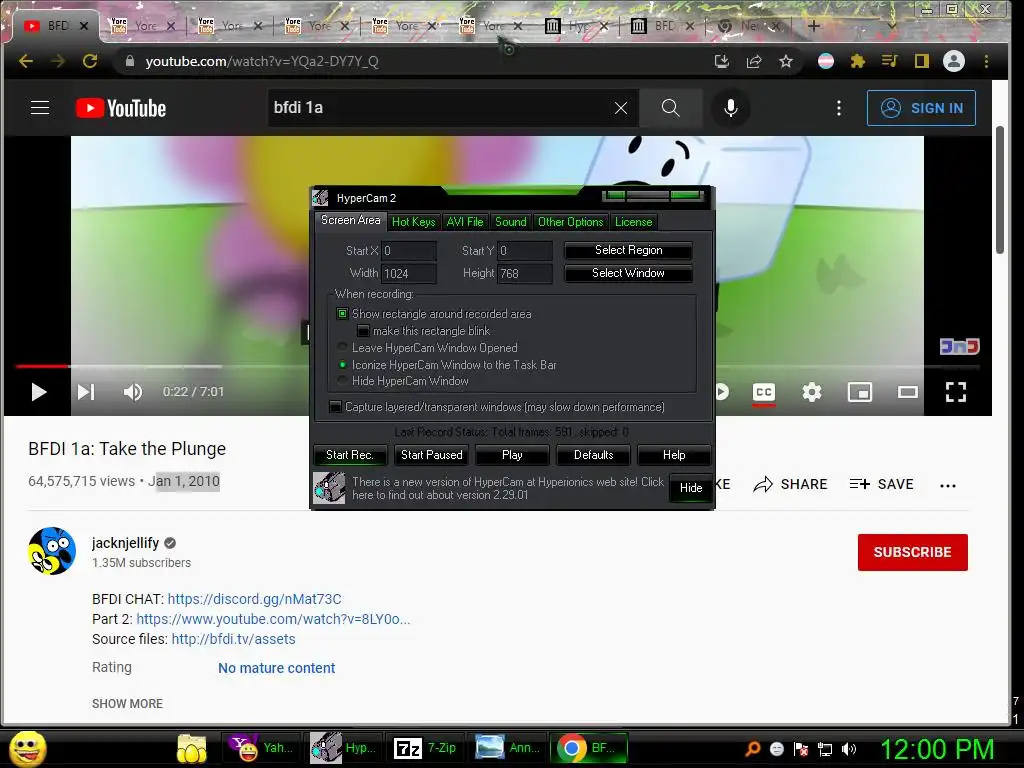Open the share page icon in address bar

tap(754, 61)
